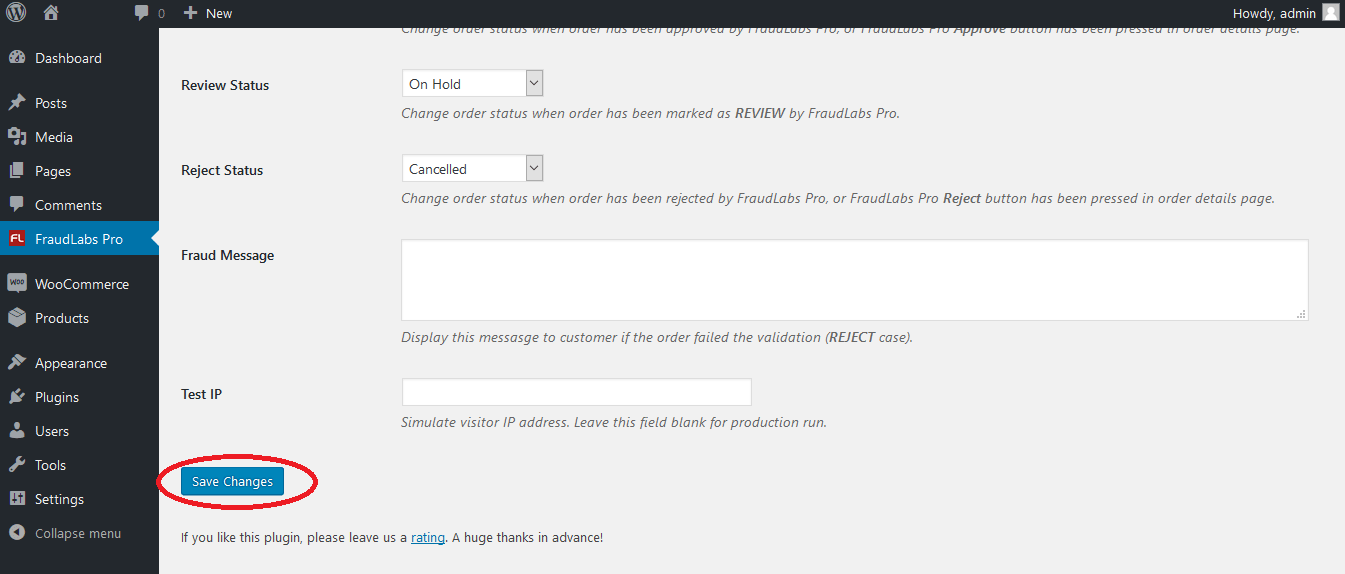Focus the Fraud Message text area
The image size is (1345, 574).
click(x=855, y=280)
